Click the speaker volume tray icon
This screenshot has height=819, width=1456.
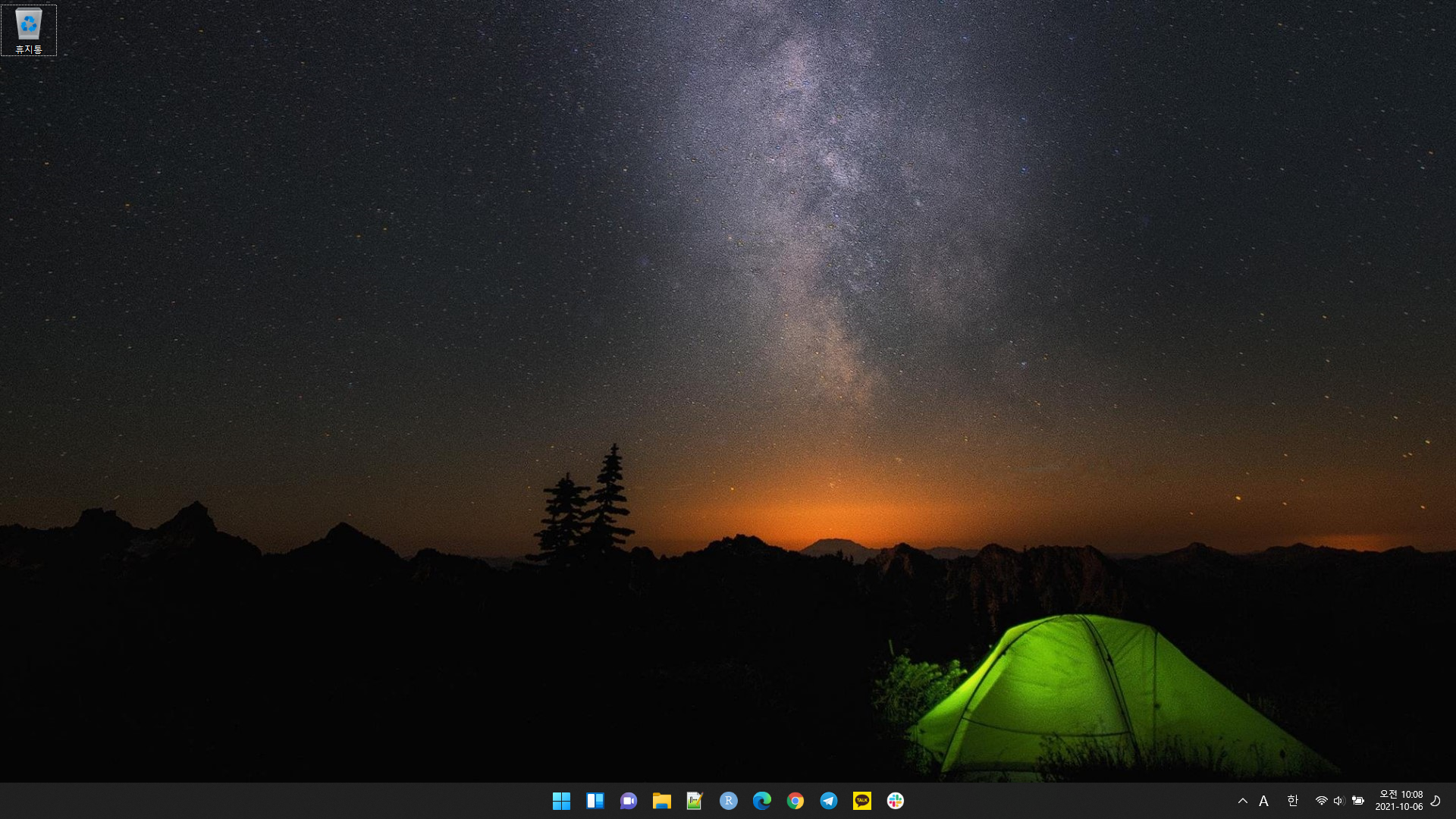tap(1338, 801)
